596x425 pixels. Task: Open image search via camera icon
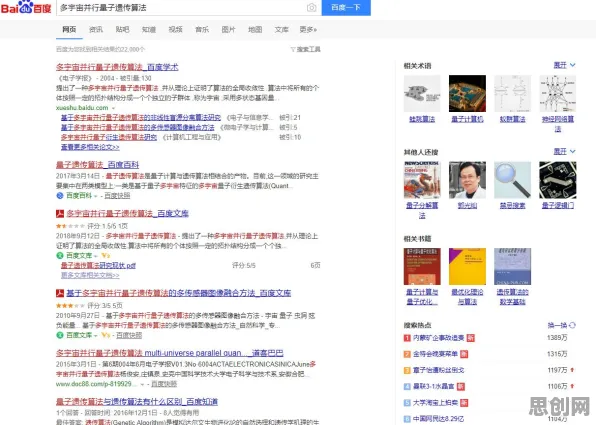click(x=311, y=8)
